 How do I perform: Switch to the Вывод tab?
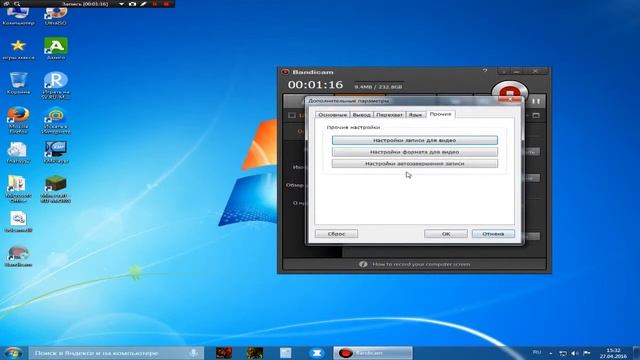coord(361,115)
